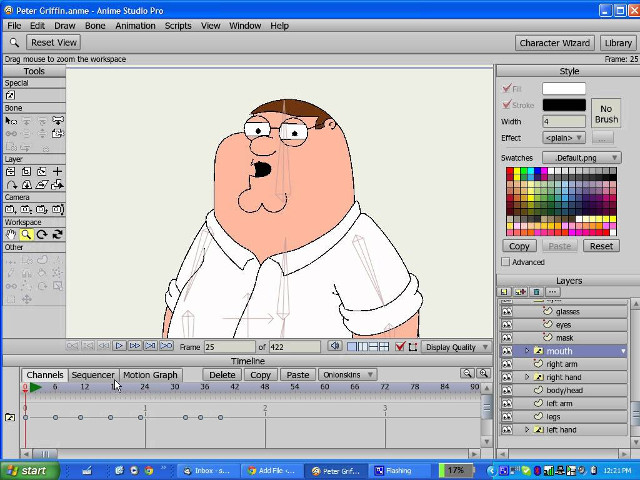Switch to the Sequencer tab
This screenshot has width=640, height=480.
coord(93,375)
